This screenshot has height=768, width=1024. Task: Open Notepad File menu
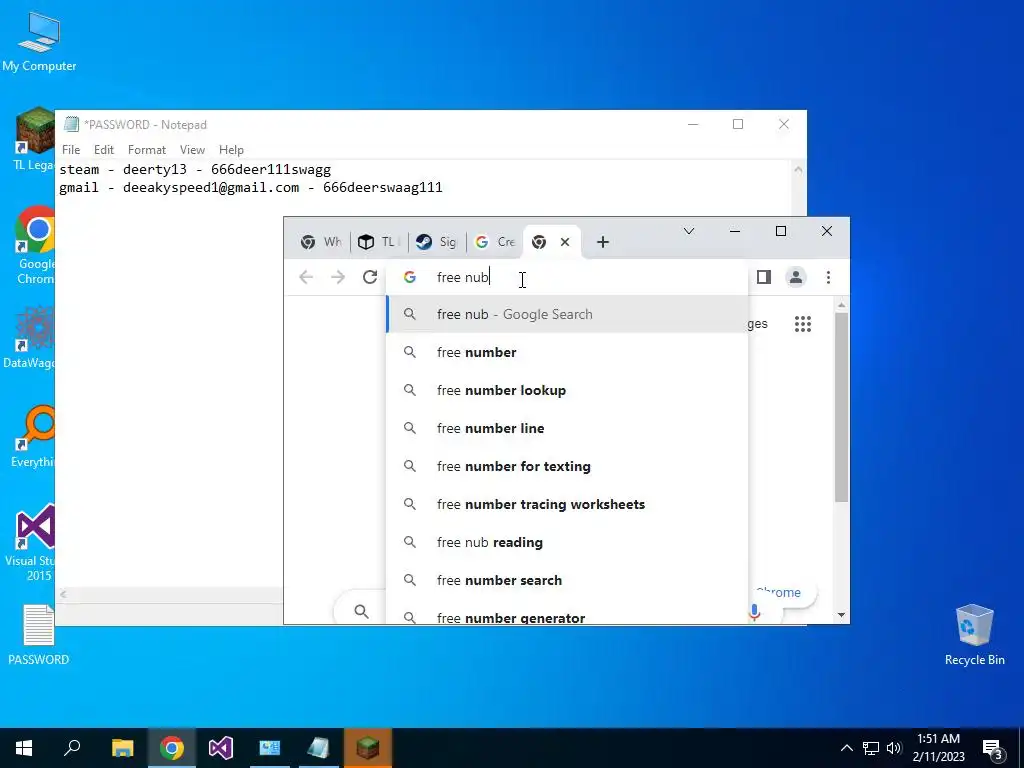[71, 150]
